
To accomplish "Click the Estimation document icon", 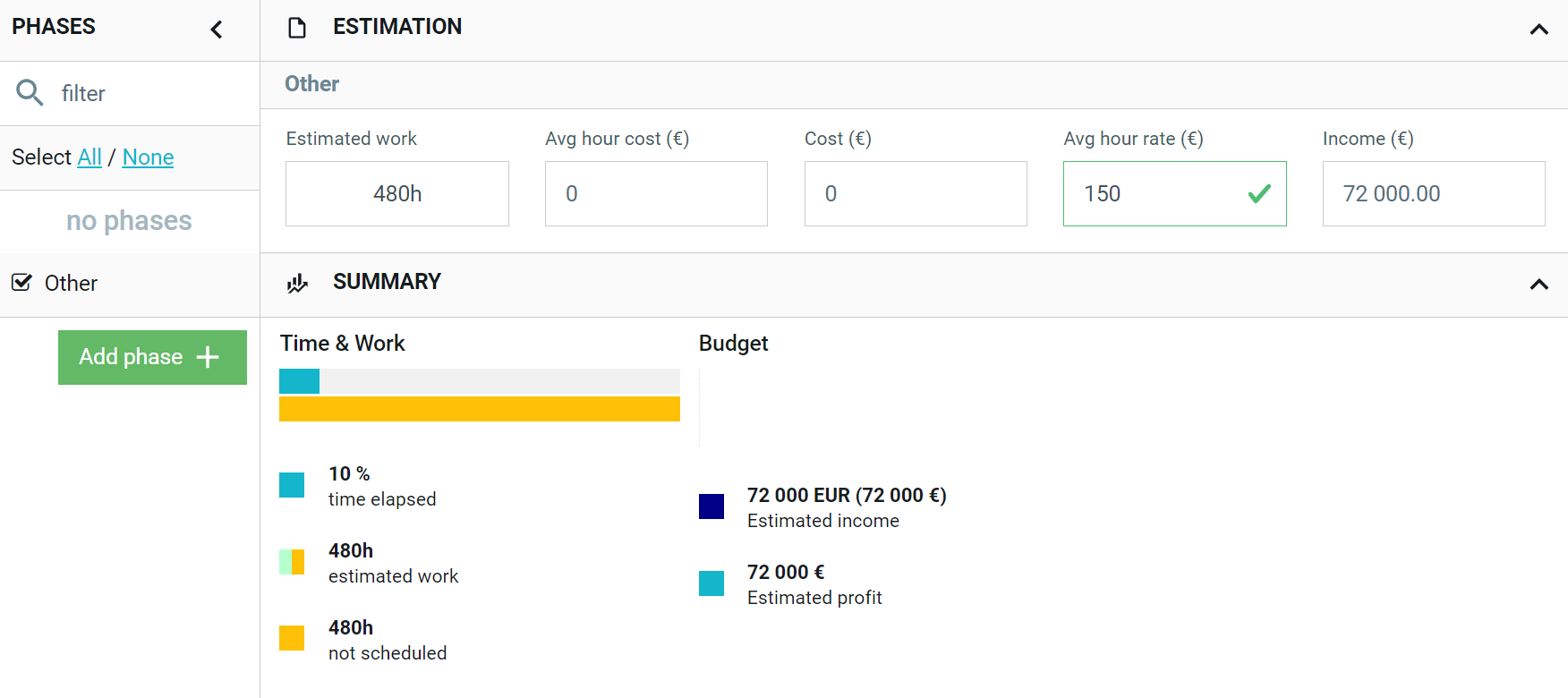I will pyautogui.click(x=297, y=28).
